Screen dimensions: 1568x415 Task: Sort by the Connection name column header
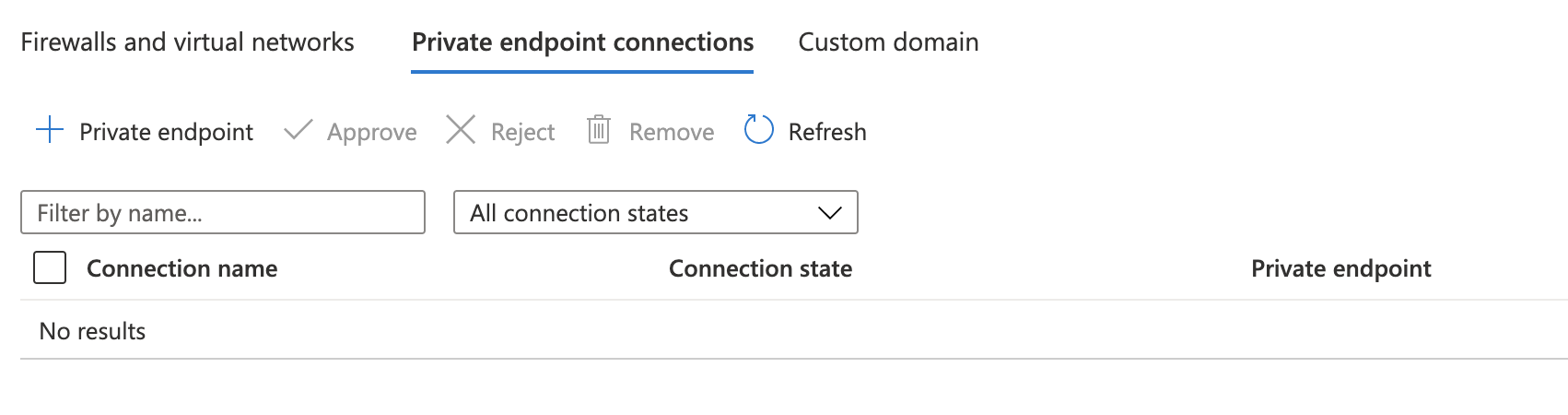click(181, 268)
